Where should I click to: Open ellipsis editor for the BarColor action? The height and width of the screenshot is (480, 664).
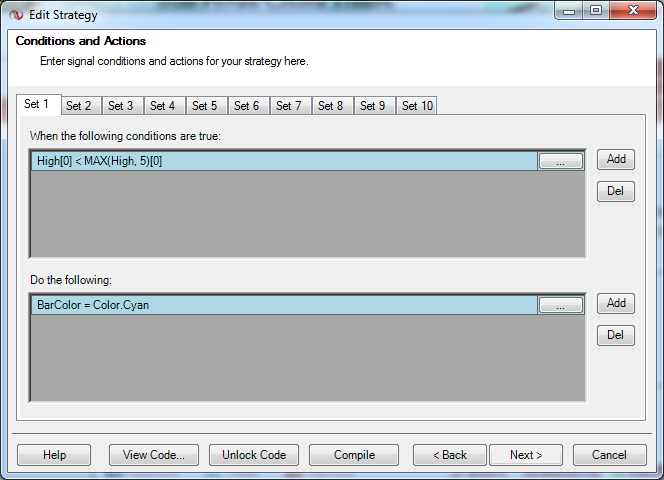coord(561,305)
